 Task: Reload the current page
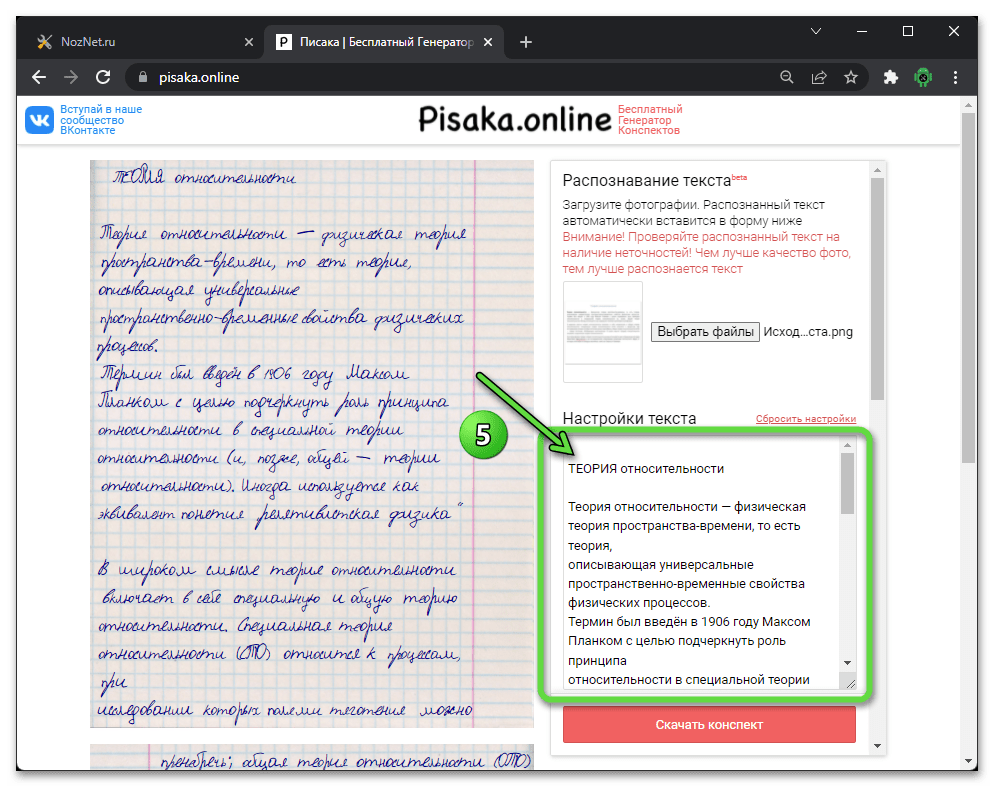pos(102,77)
